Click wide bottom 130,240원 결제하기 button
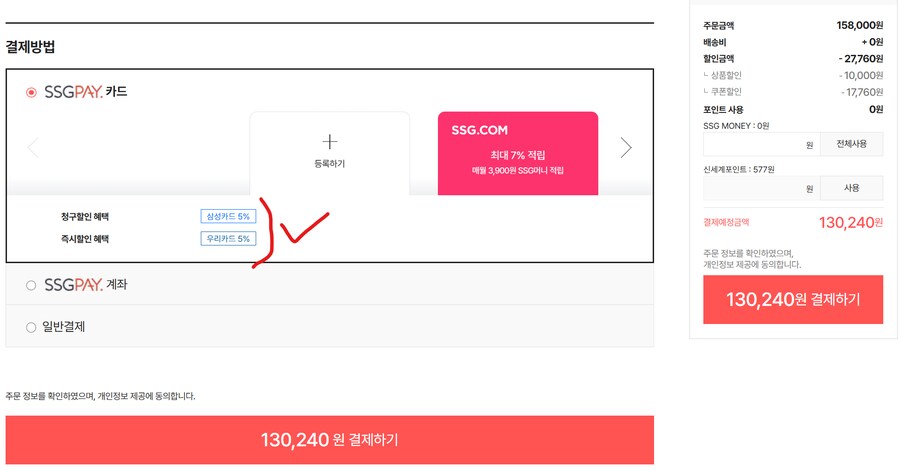Viewport: 900px width, 470px height. click(x=329, y=440)
